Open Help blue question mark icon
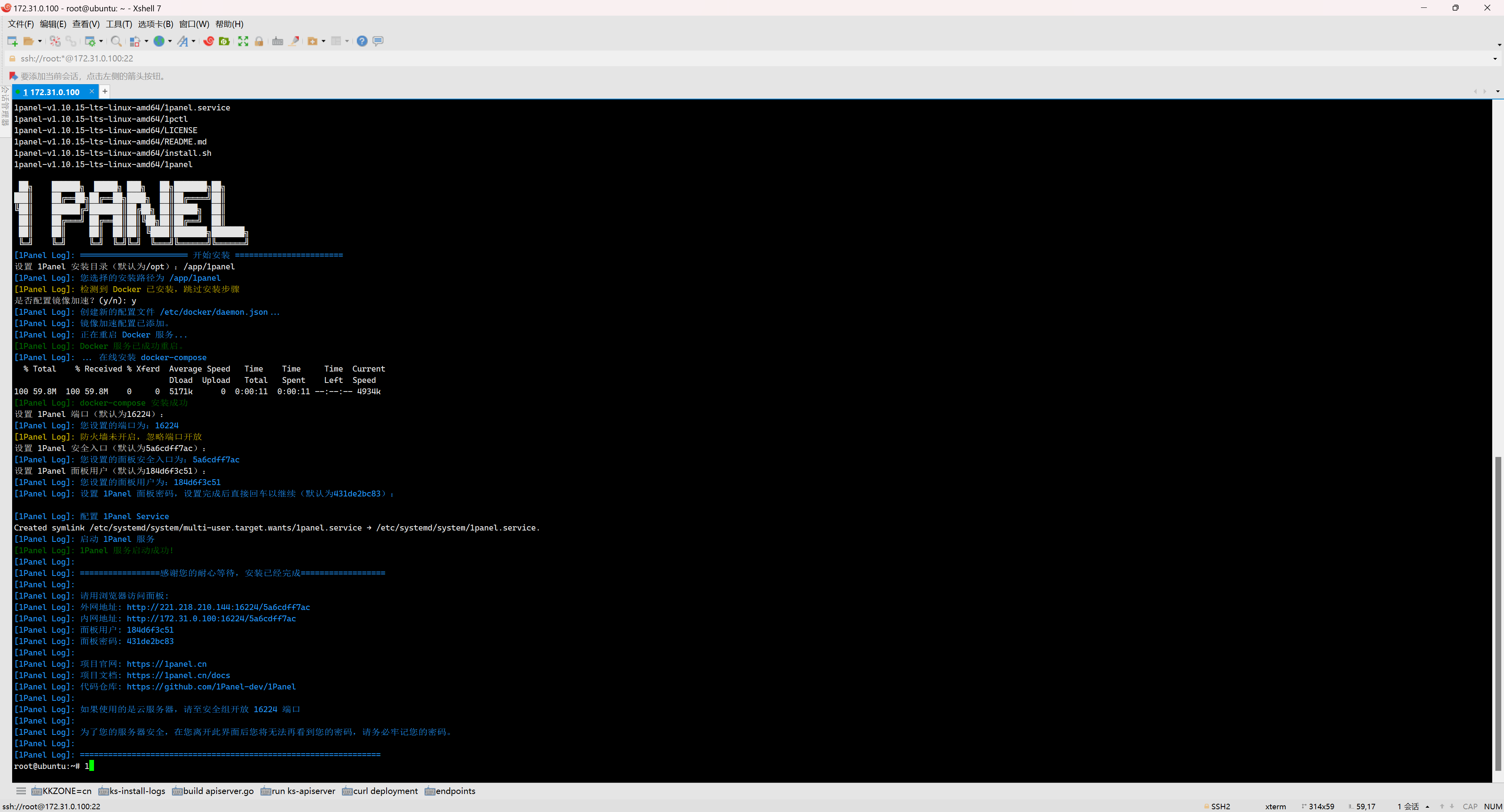 [x=362, y=41]
